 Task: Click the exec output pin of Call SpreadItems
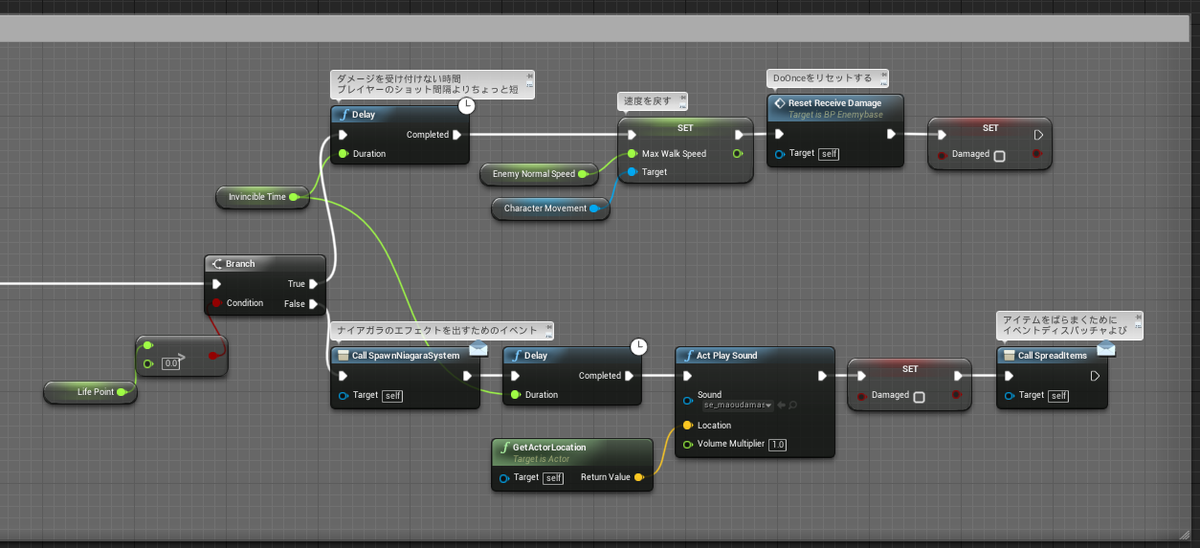click(x=1095, y=376)
